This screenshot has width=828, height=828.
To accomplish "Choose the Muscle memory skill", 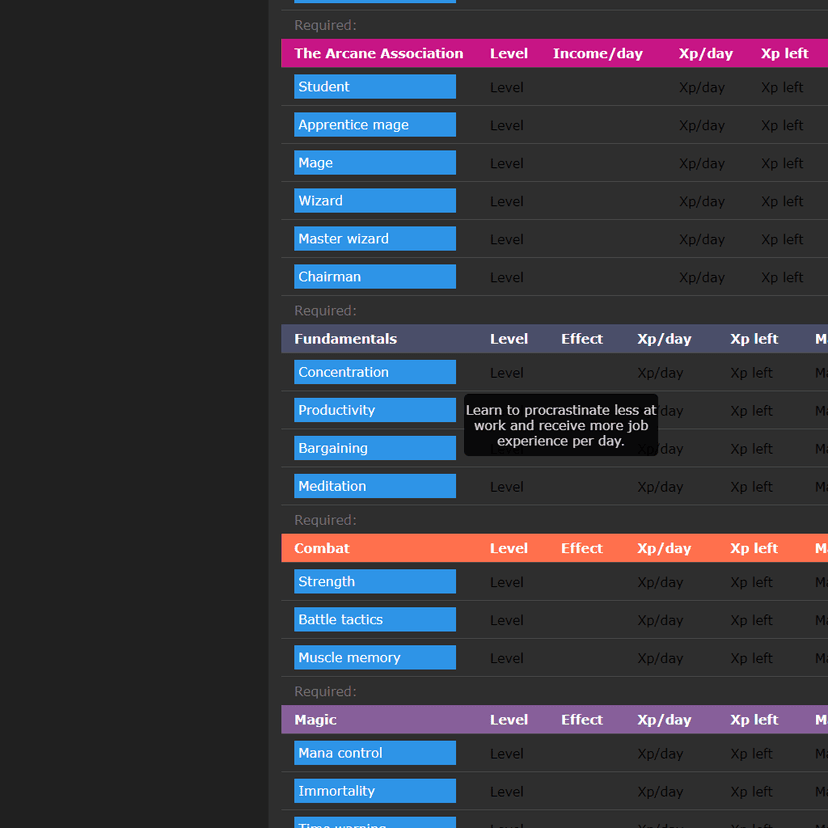I will coord(374,658).
